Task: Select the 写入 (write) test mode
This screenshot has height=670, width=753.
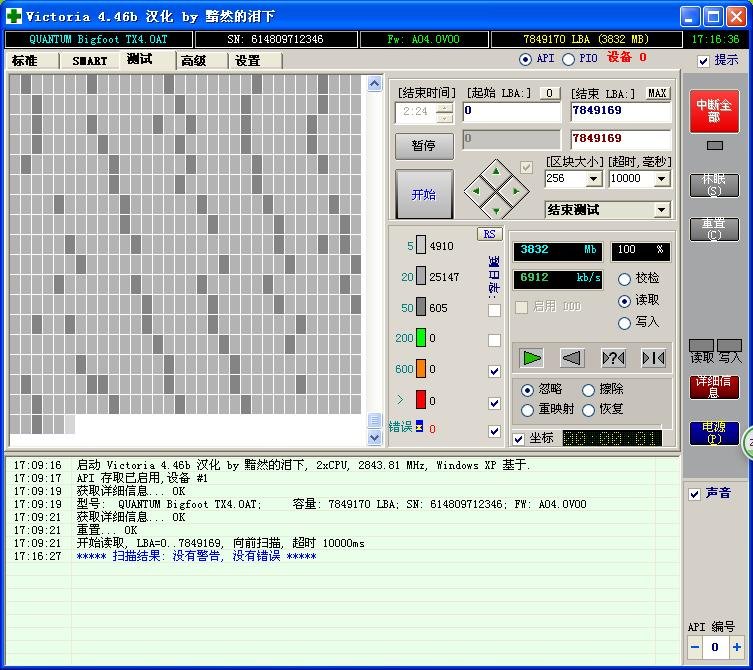Action: [626, 322]
